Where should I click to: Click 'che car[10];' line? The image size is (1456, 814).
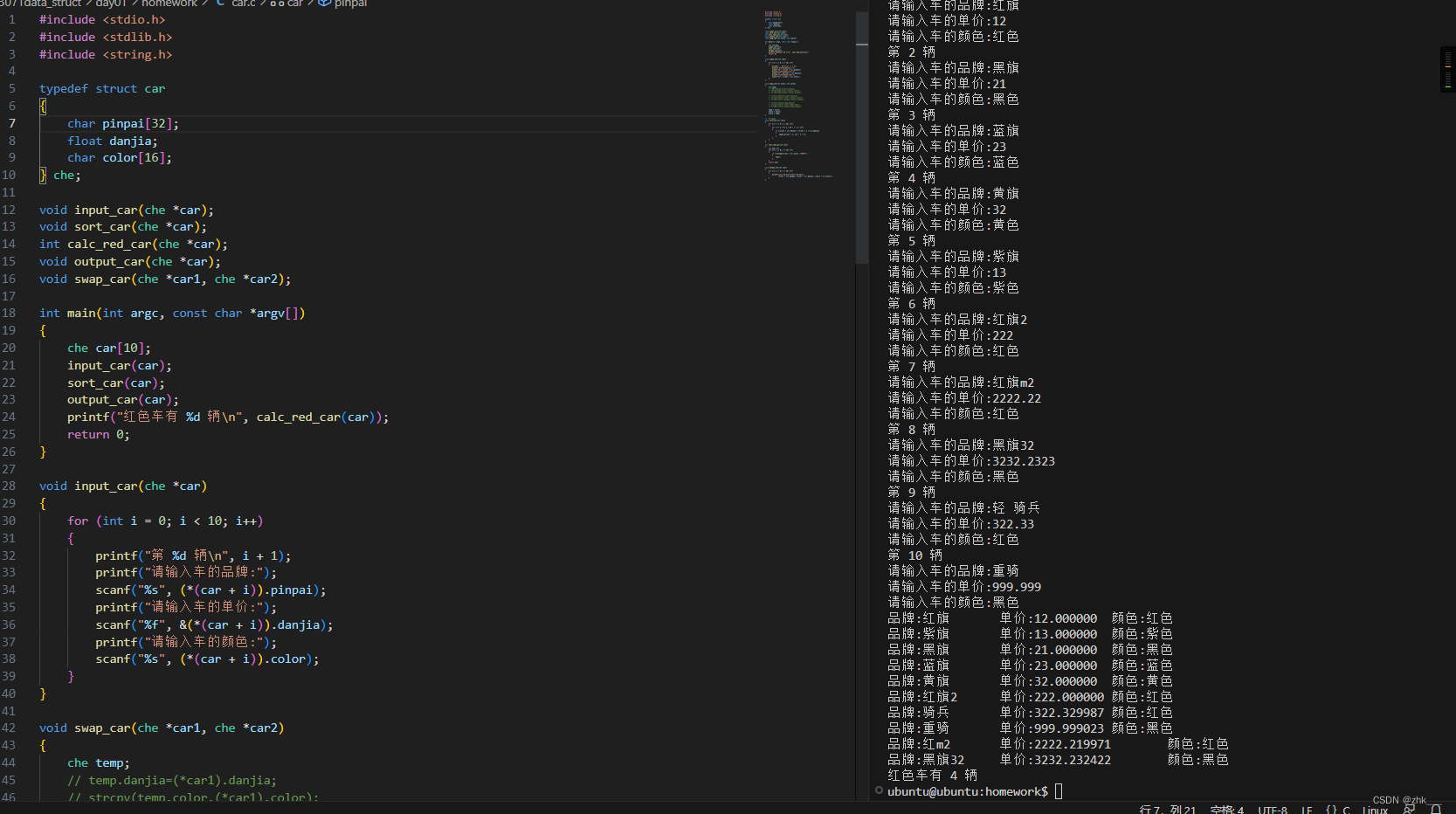click(109, 348)
